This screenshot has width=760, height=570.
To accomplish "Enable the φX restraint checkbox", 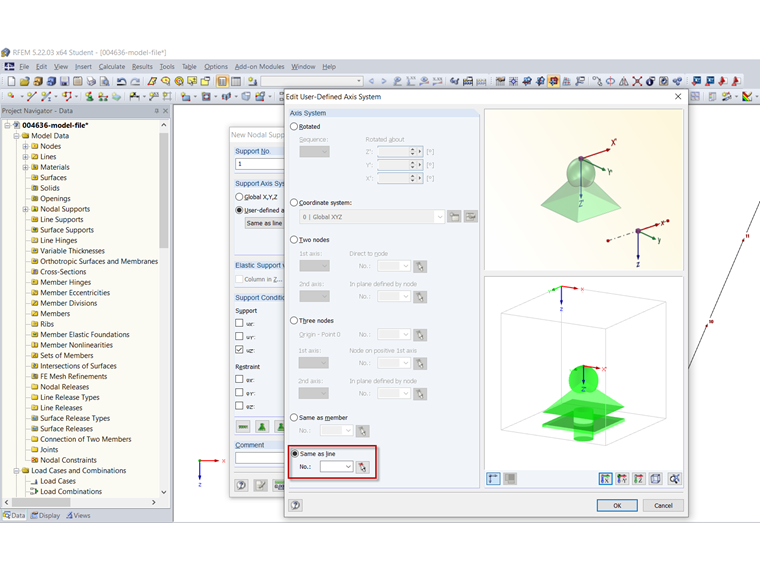I will (x=239, y=380).
